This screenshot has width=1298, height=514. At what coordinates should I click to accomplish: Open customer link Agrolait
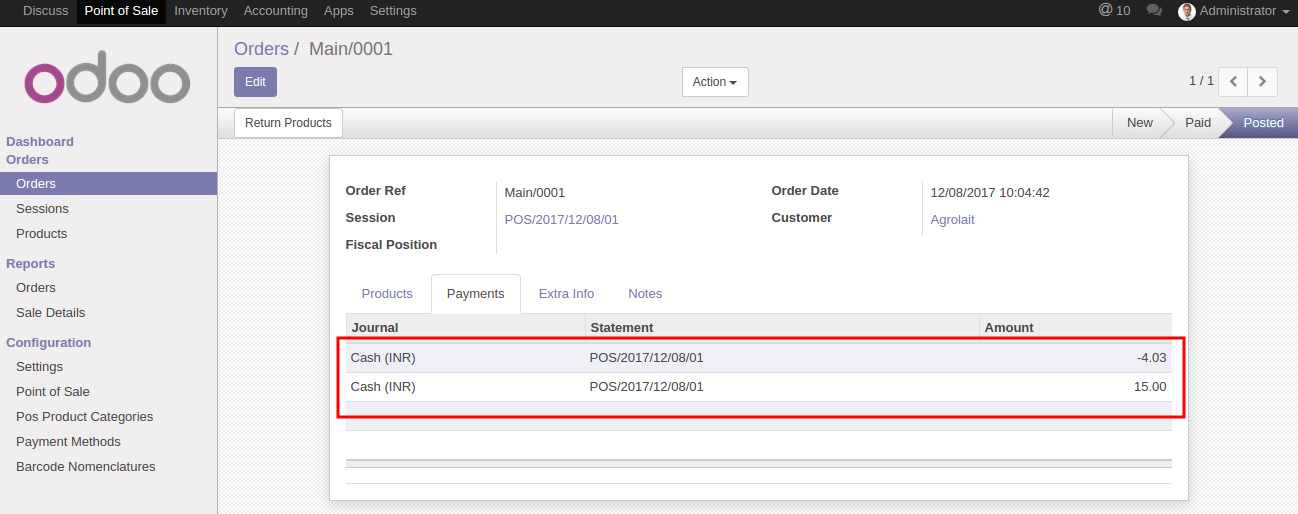coord(952,219)
